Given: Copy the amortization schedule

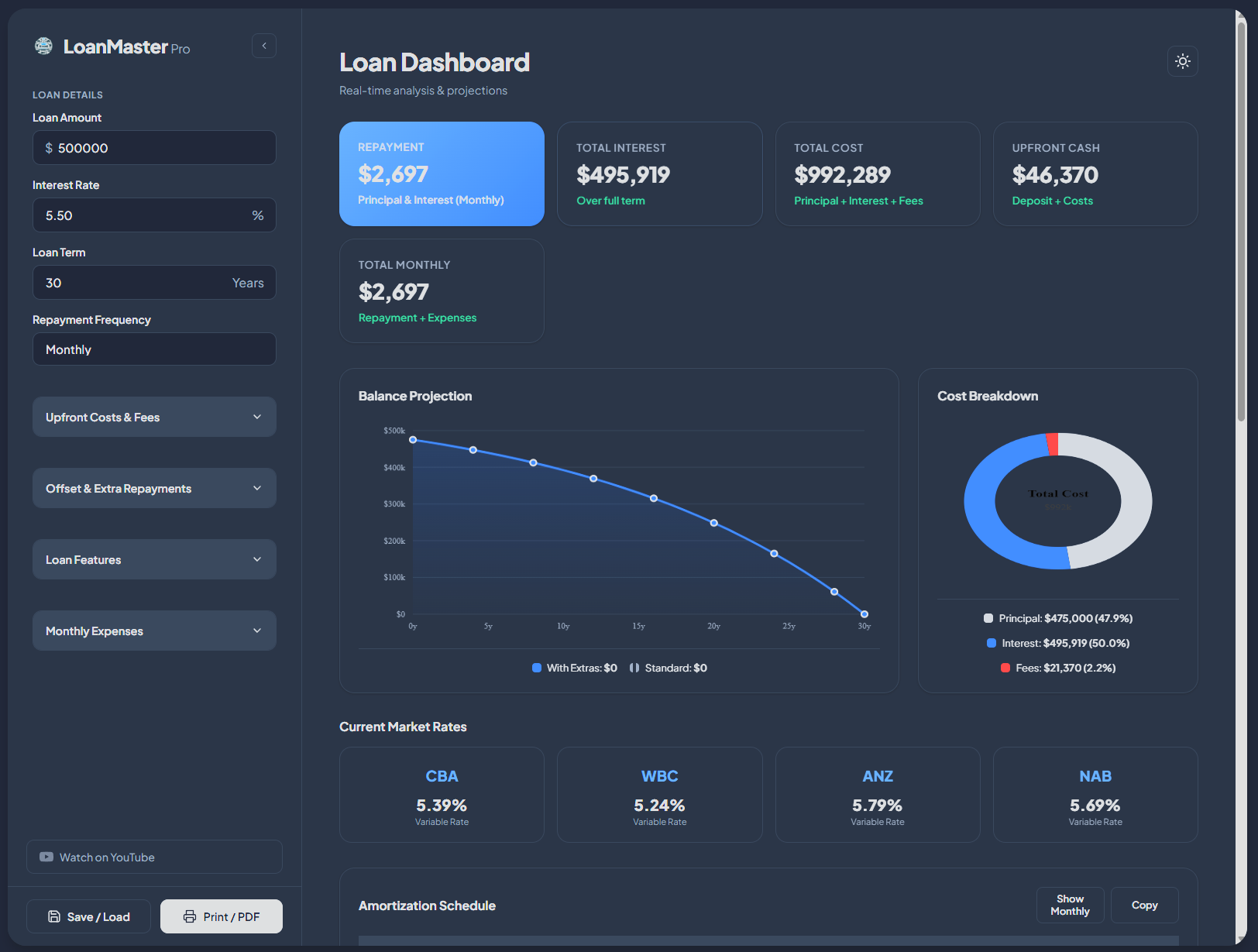Looking at the screenshot, I should pyautogui.click(x=1144, y=905).
